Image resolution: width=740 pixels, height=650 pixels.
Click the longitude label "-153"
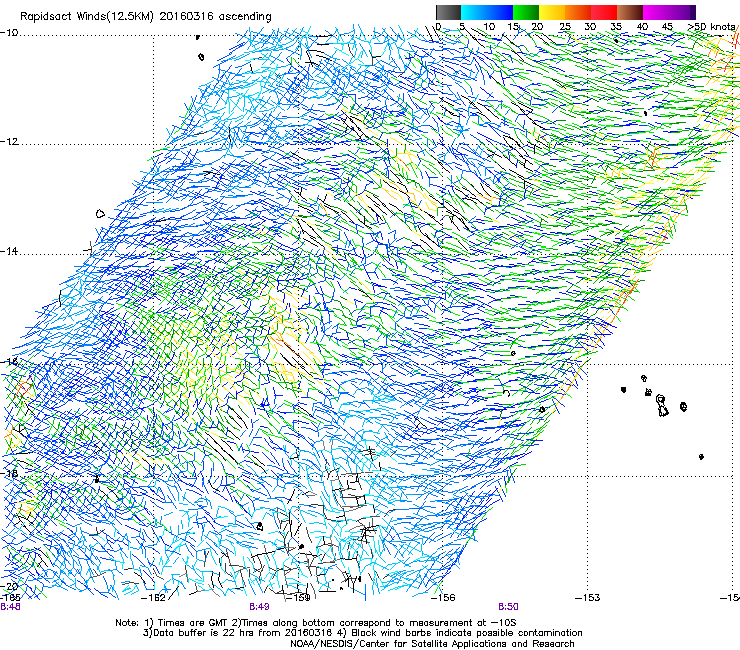click(588, 598)
